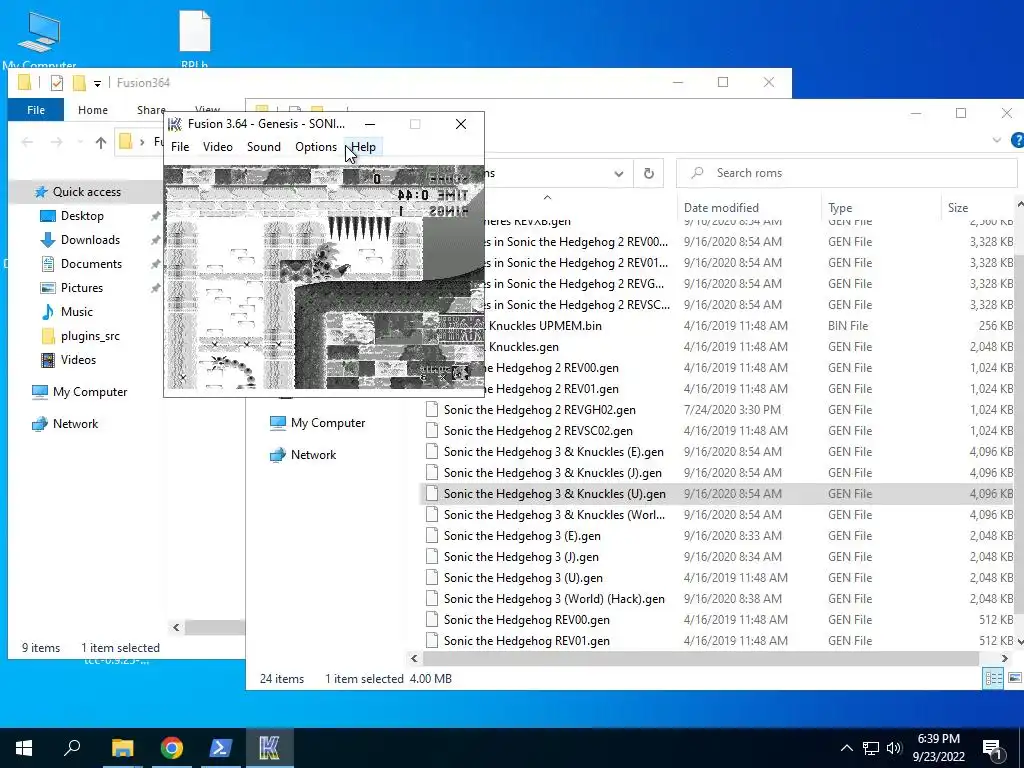The image size is (1024, 768).
Task: Select Sonic the Hedgehog 2 REVGH02.gen
Action: tap(539, 410)
